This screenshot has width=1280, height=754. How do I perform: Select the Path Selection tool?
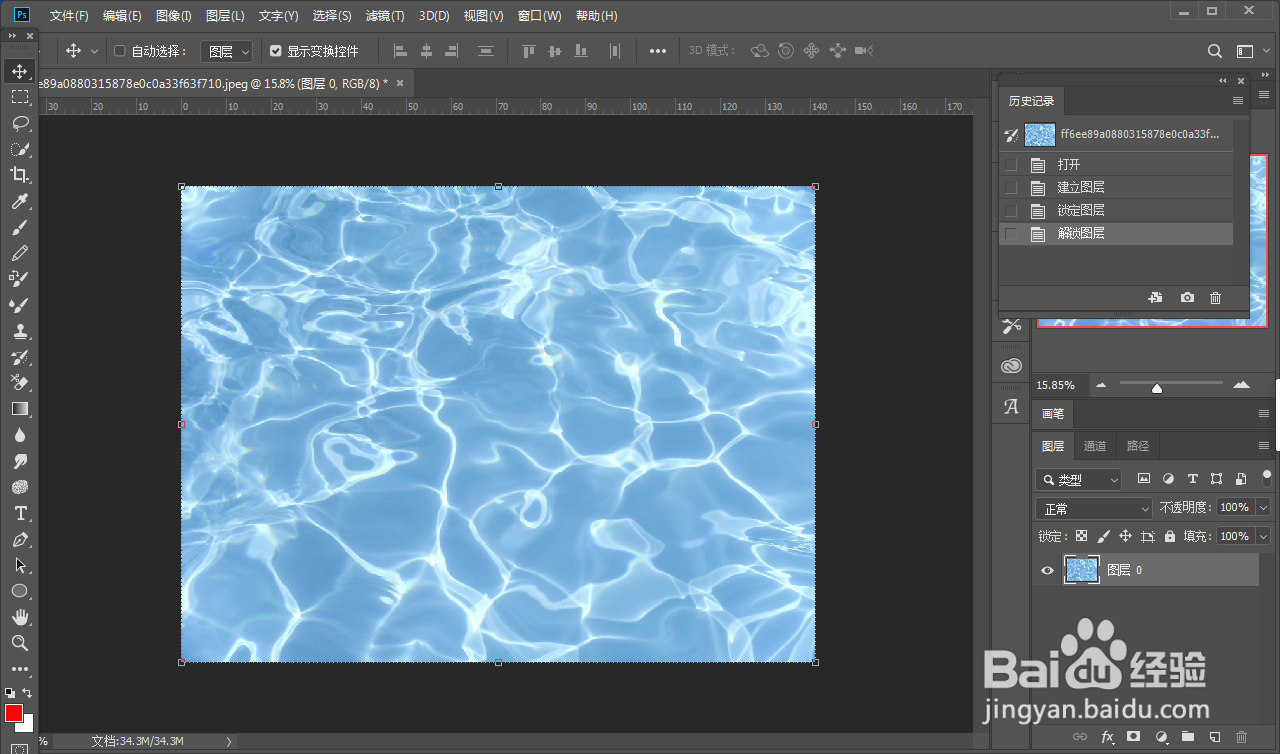(x=20, y=565)
